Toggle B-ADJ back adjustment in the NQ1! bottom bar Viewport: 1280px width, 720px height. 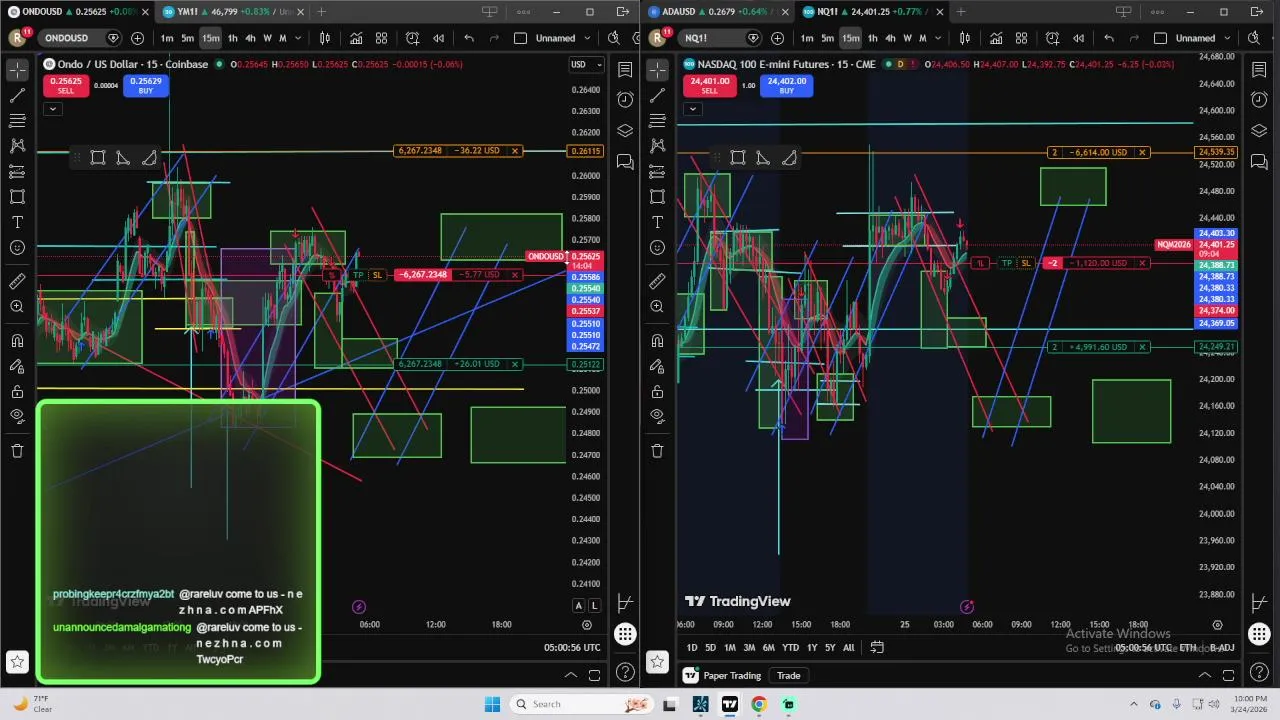tap(1222, 648)
